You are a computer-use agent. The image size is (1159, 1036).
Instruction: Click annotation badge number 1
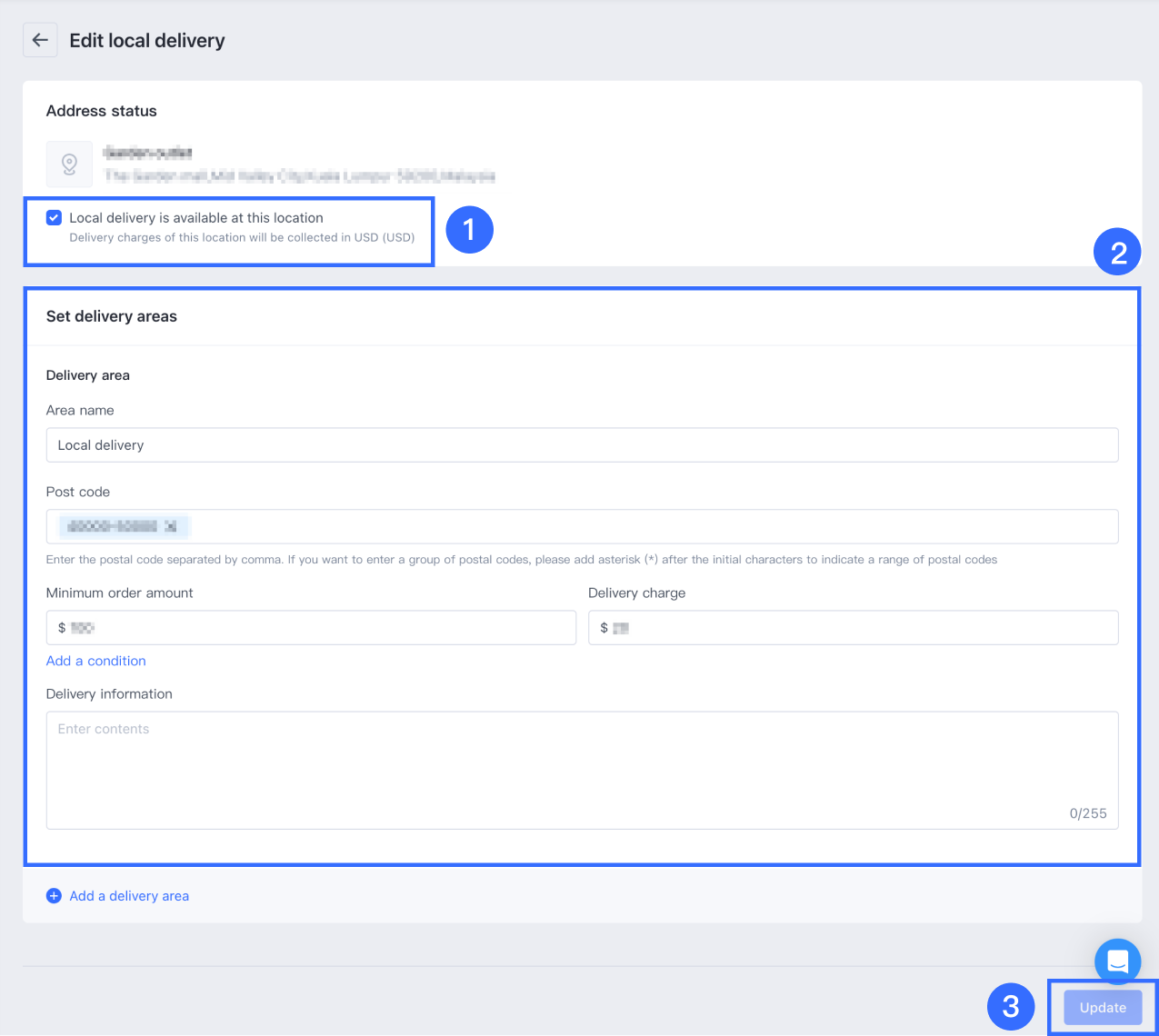click(x=469, y=230)
